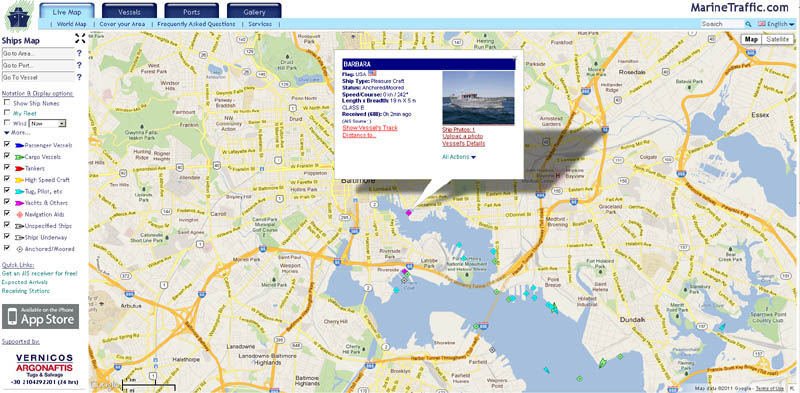The image size is (800, 393).
Task: Click the search magnifier icon
Action: point(748,24)
